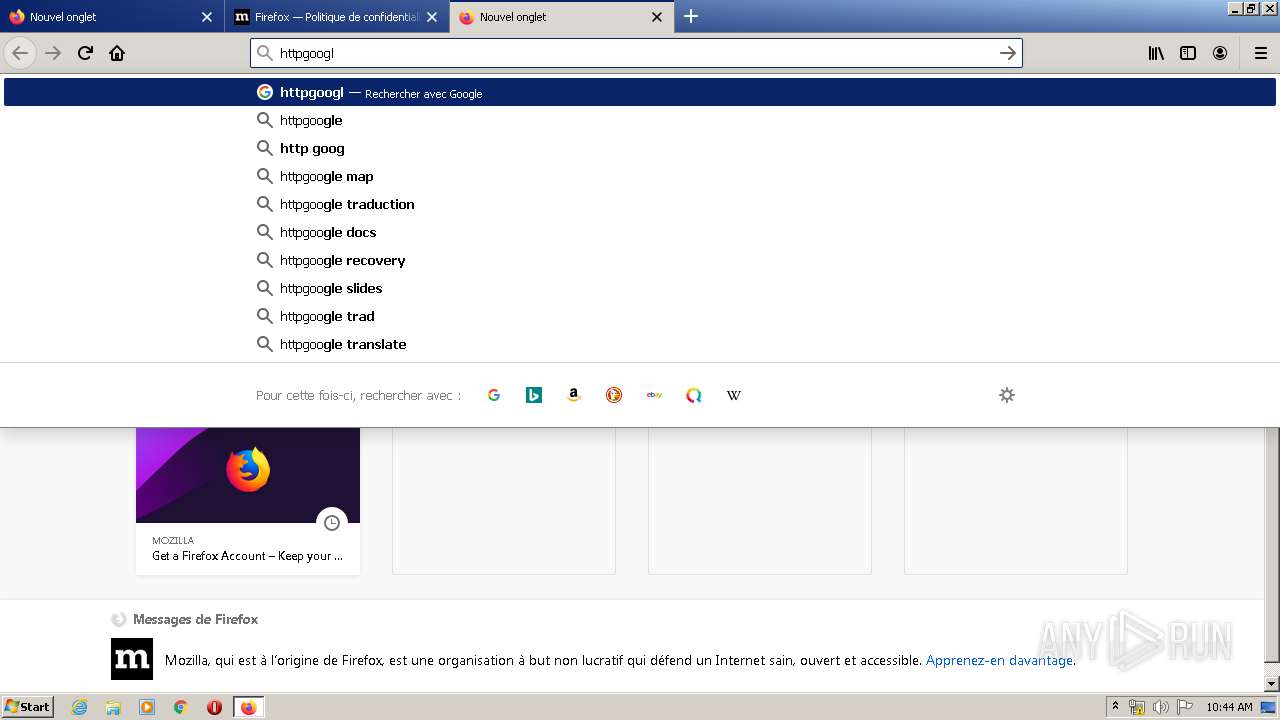Viewport: 1280px width, 720px height.
Task: Close the first Nouvel onglet tab
Action: [207, 17]
